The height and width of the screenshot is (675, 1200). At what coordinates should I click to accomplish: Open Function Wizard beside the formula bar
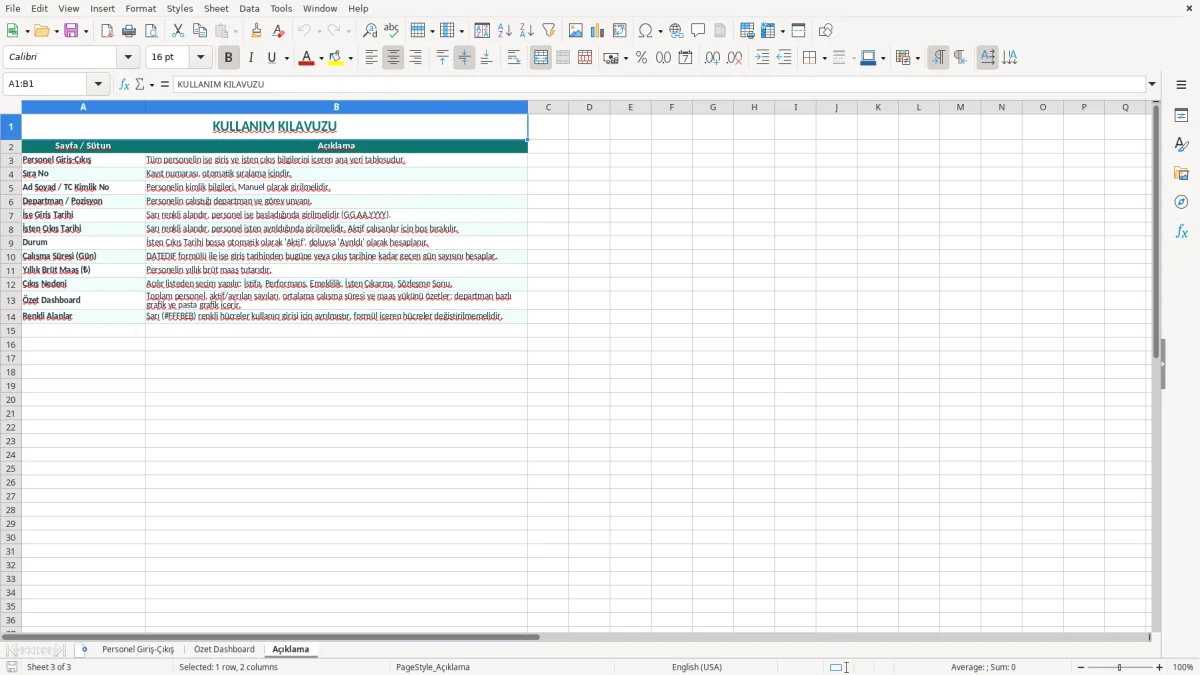point(124,84)
